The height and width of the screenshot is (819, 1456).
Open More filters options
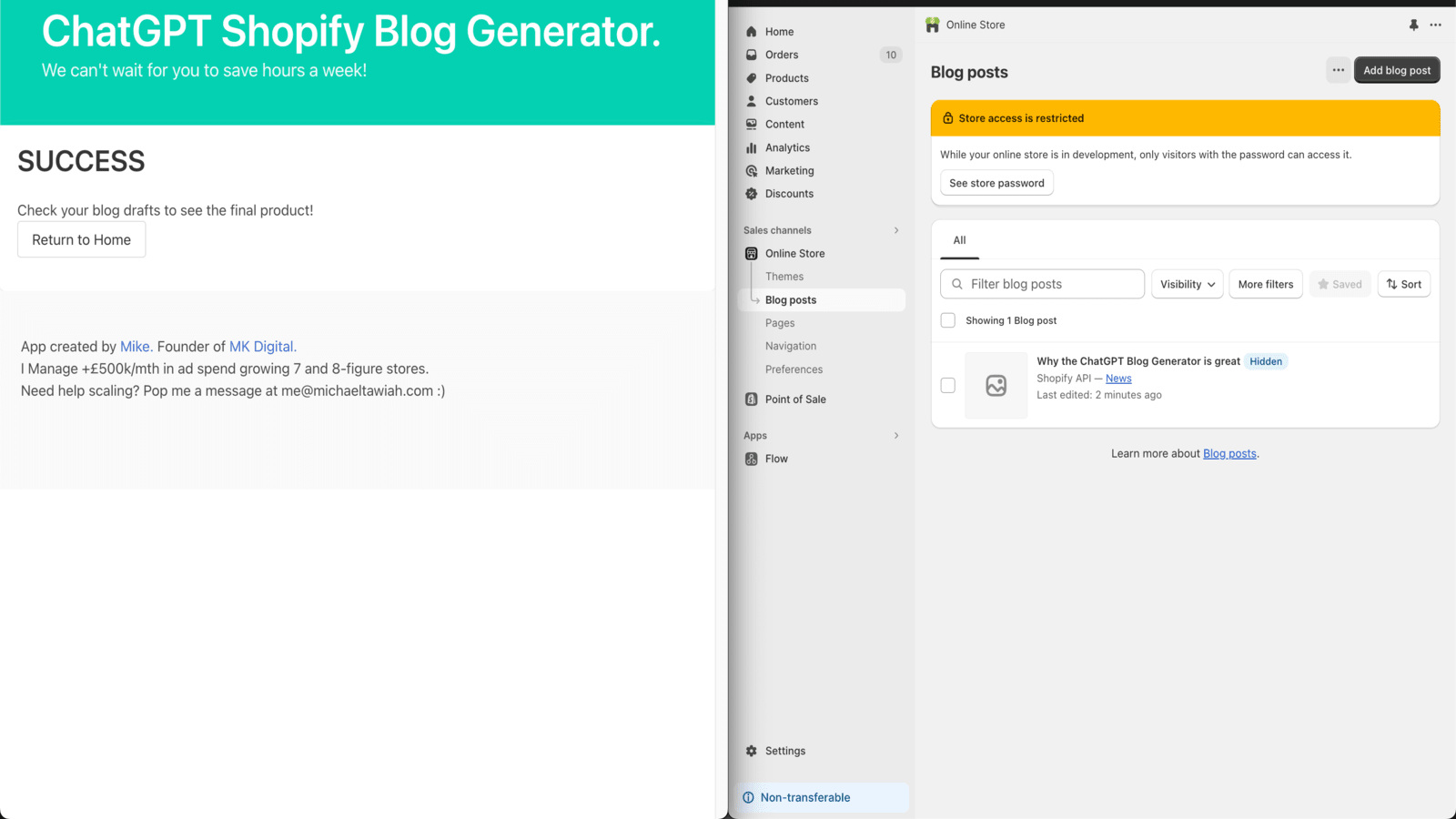pos(1266,284)
